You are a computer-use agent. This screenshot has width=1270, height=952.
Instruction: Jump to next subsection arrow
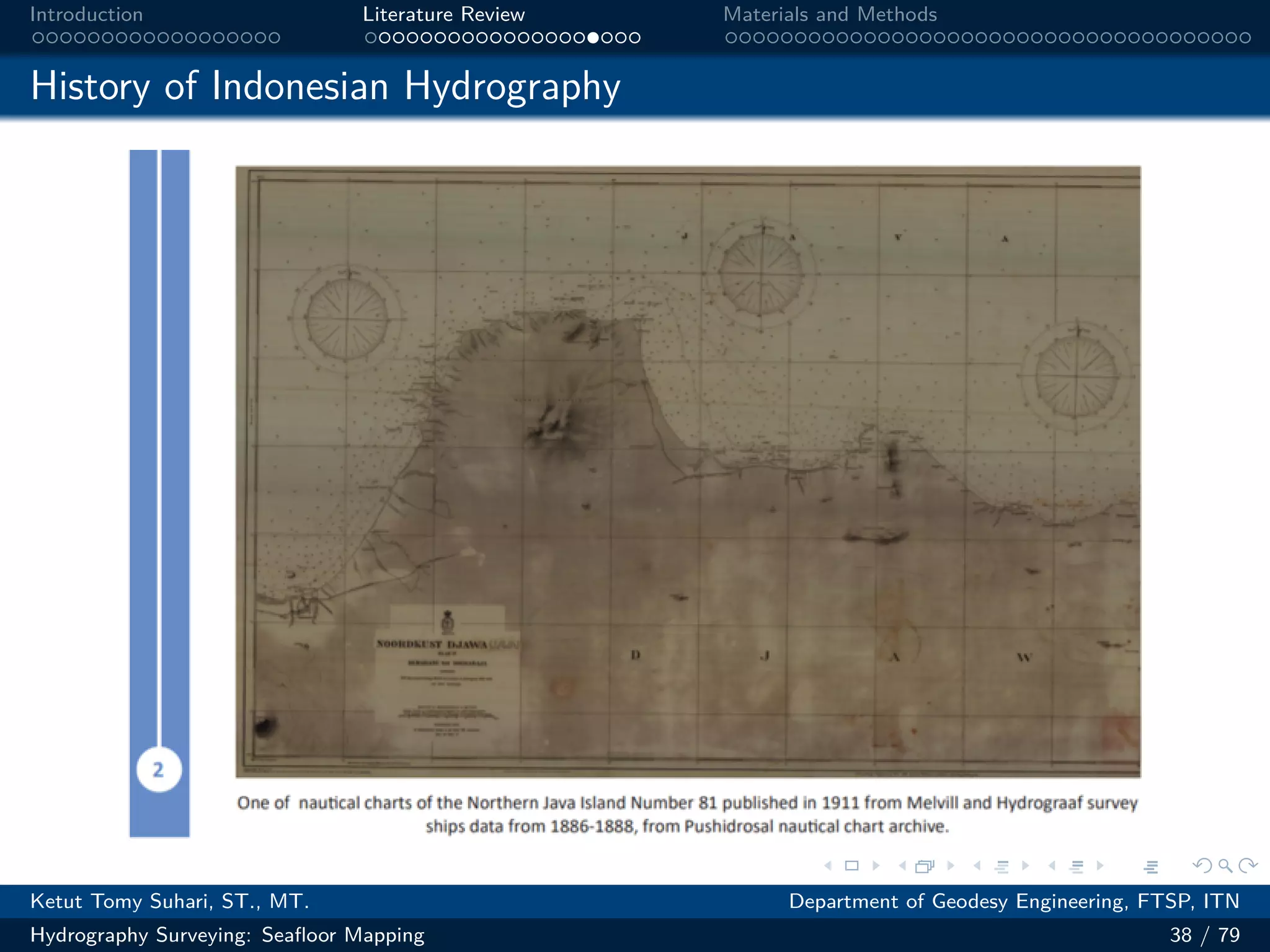pyautogui.click(x=1025, y=866)
